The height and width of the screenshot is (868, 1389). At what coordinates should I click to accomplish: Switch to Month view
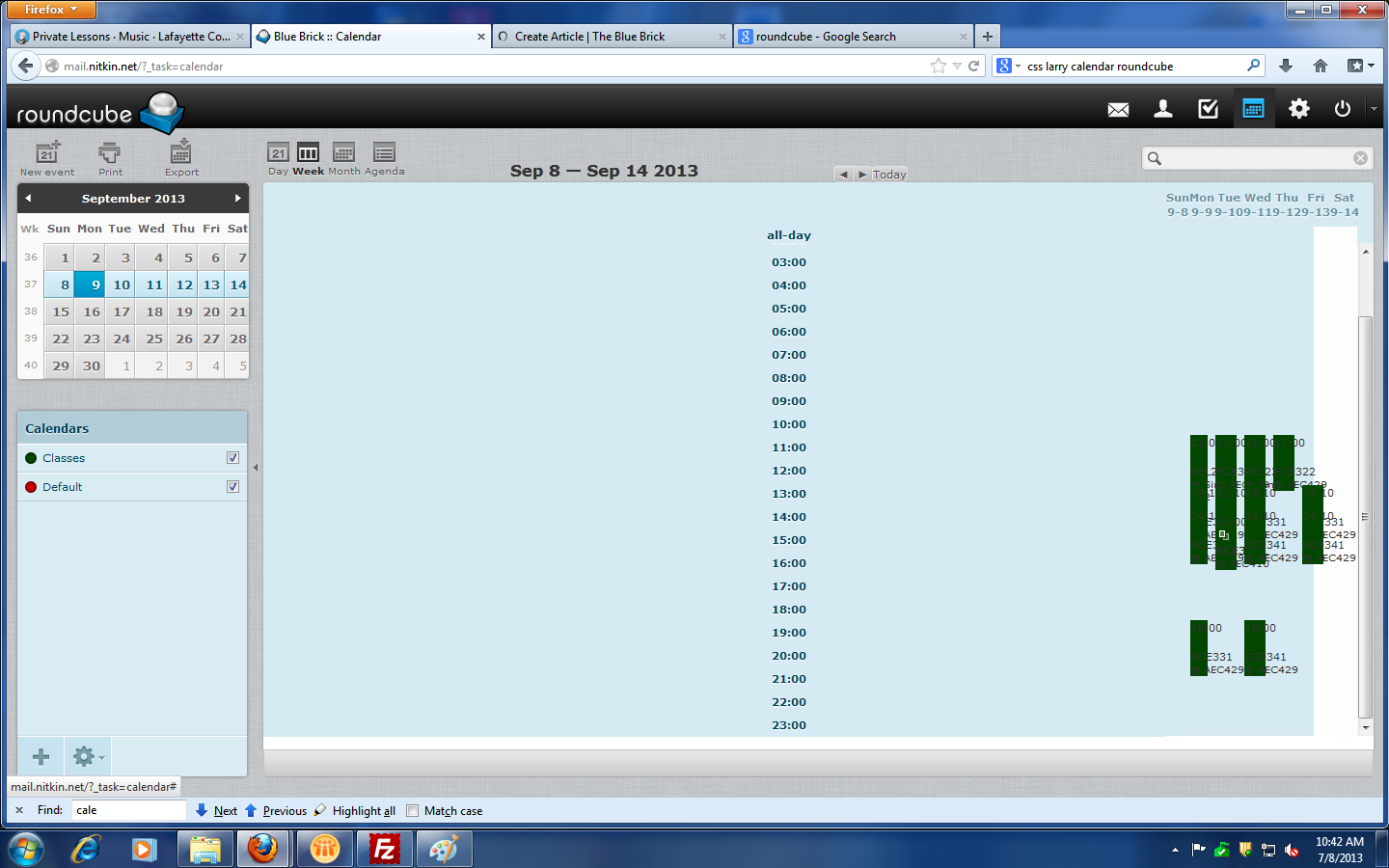pos(343,158)
